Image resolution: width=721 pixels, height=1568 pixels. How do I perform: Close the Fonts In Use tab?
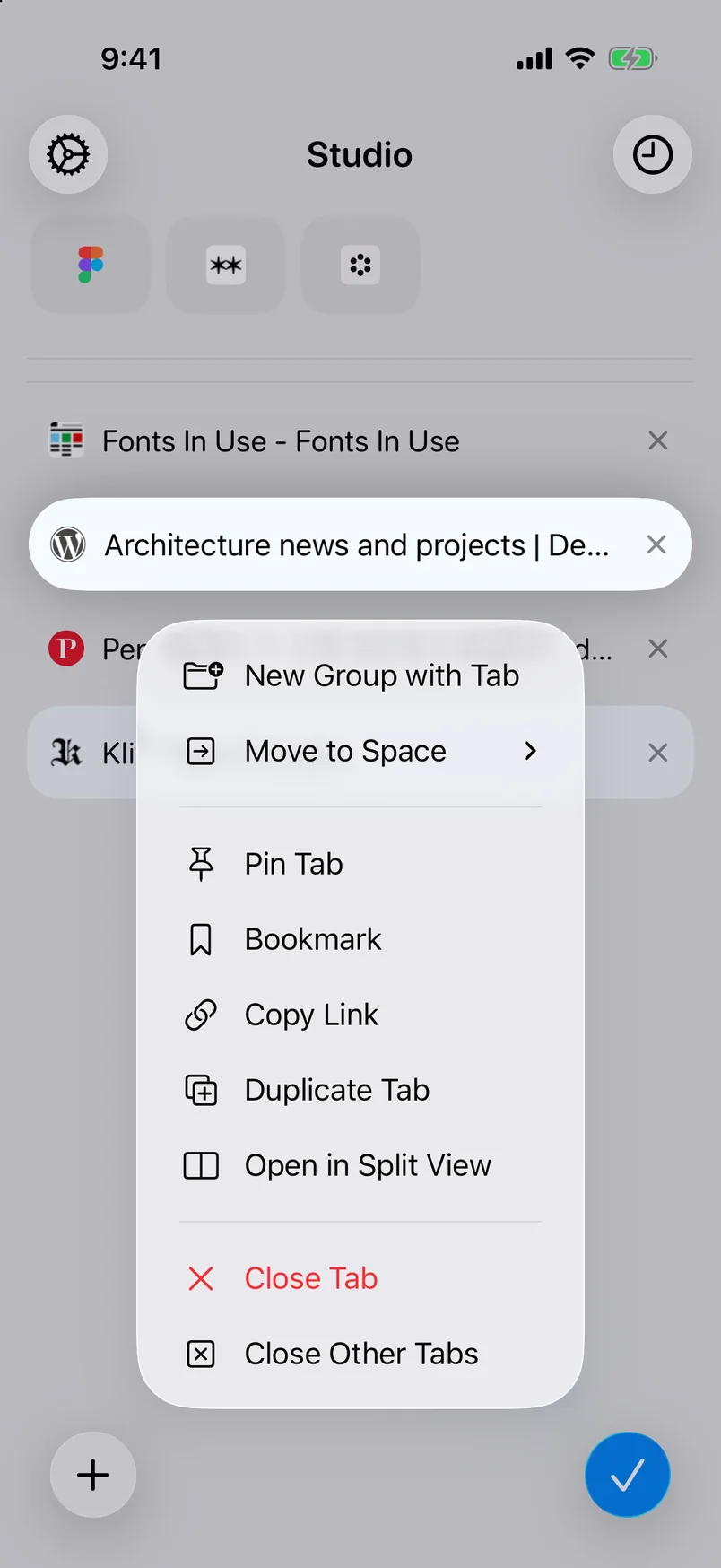click(657, 440)
